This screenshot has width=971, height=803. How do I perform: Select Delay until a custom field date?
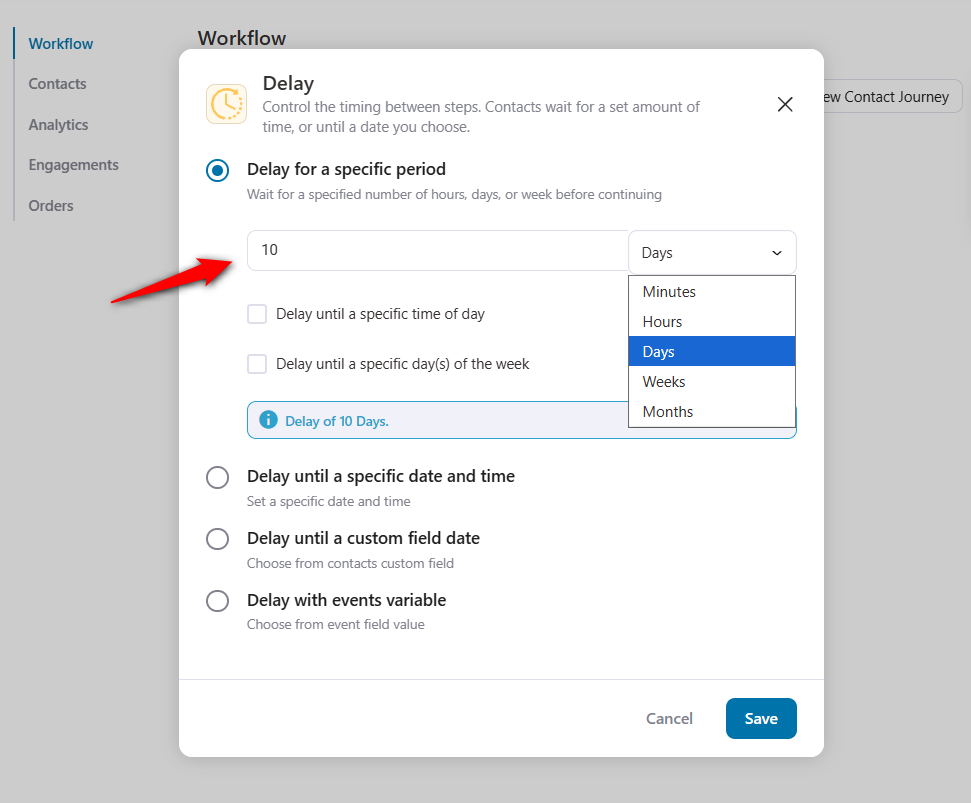click(x=217, y=539)
